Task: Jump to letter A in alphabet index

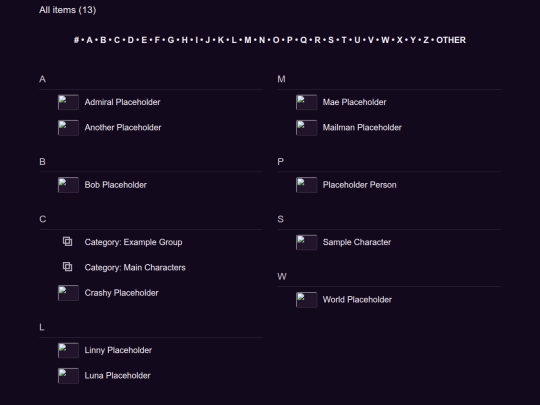Action: point(89,40)
